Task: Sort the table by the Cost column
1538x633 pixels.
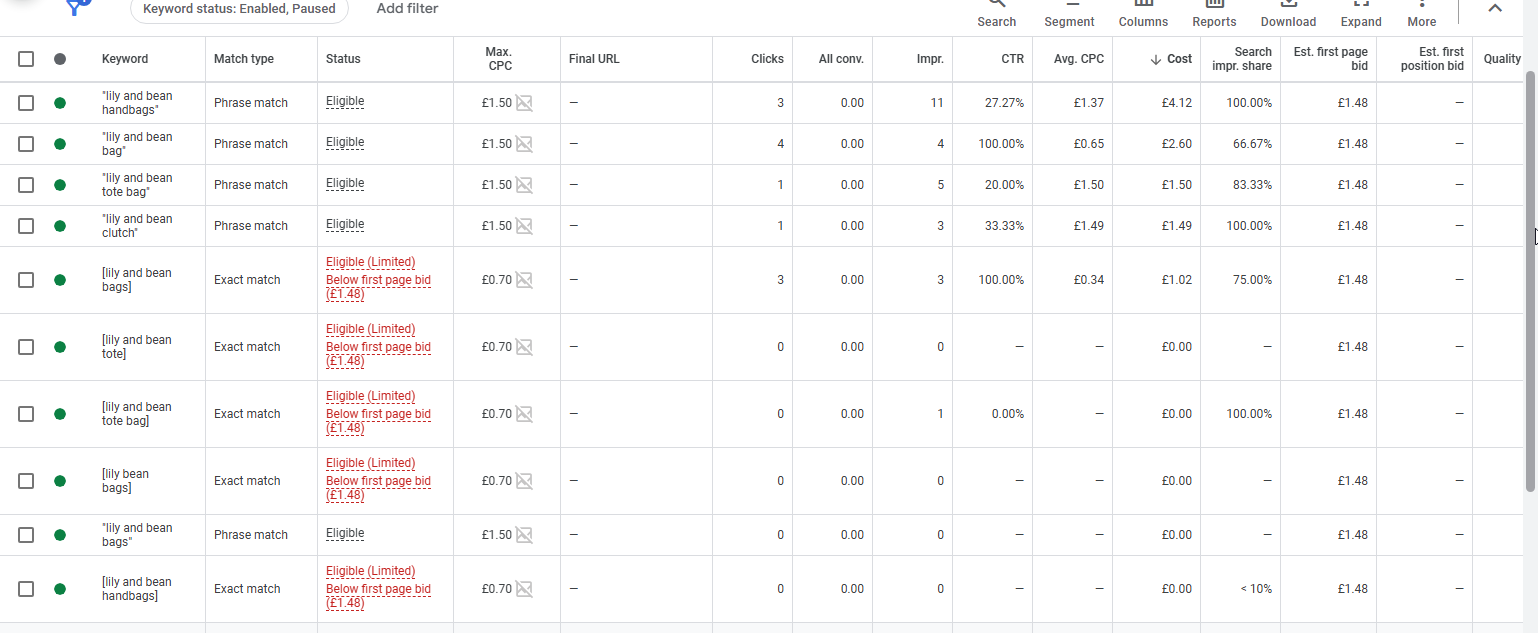Action: coord(1171,59)
